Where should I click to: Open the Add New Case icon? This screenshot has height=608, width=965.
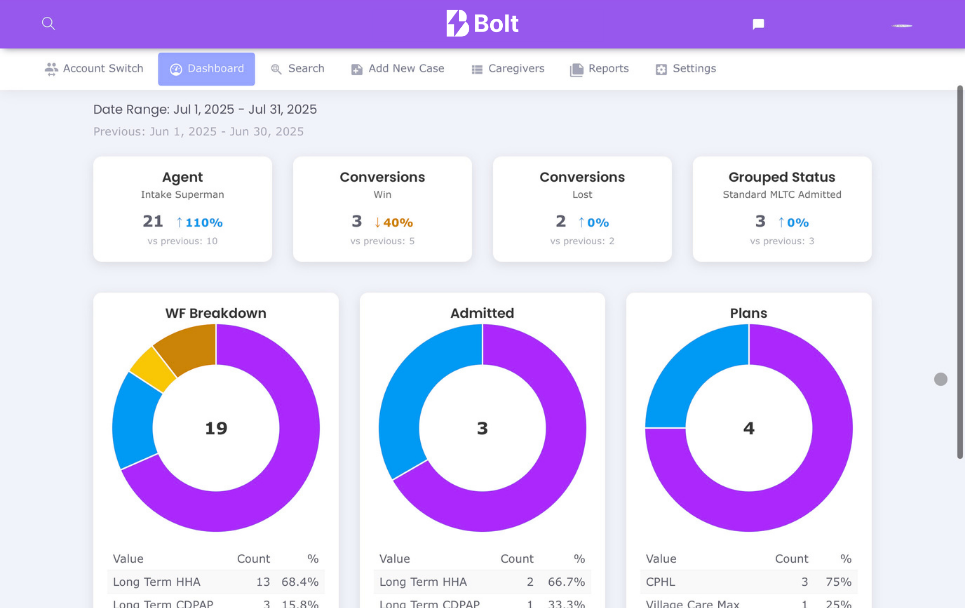(356, 68)
